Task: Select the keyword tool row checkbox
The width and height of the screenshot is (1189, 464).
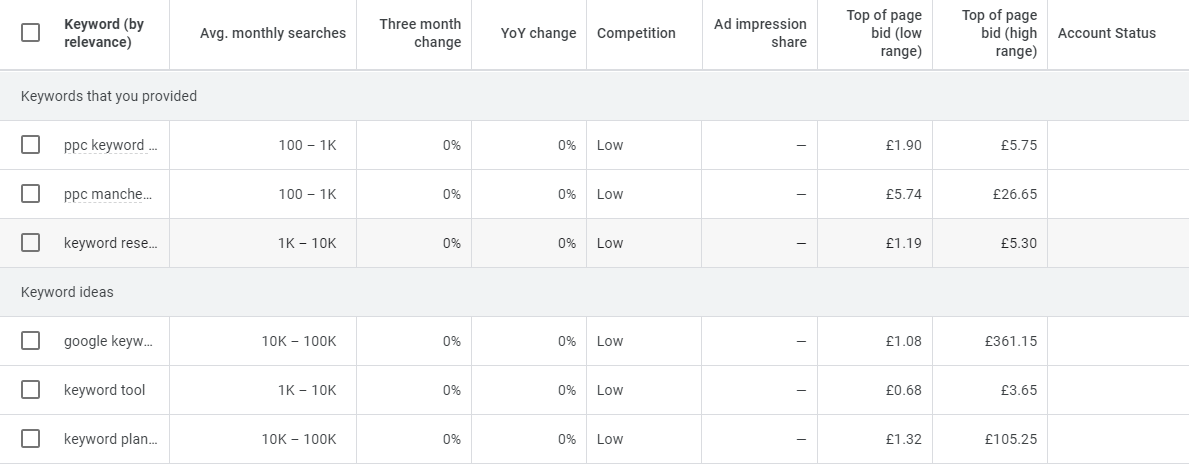Action: click(x=30, y=390)
